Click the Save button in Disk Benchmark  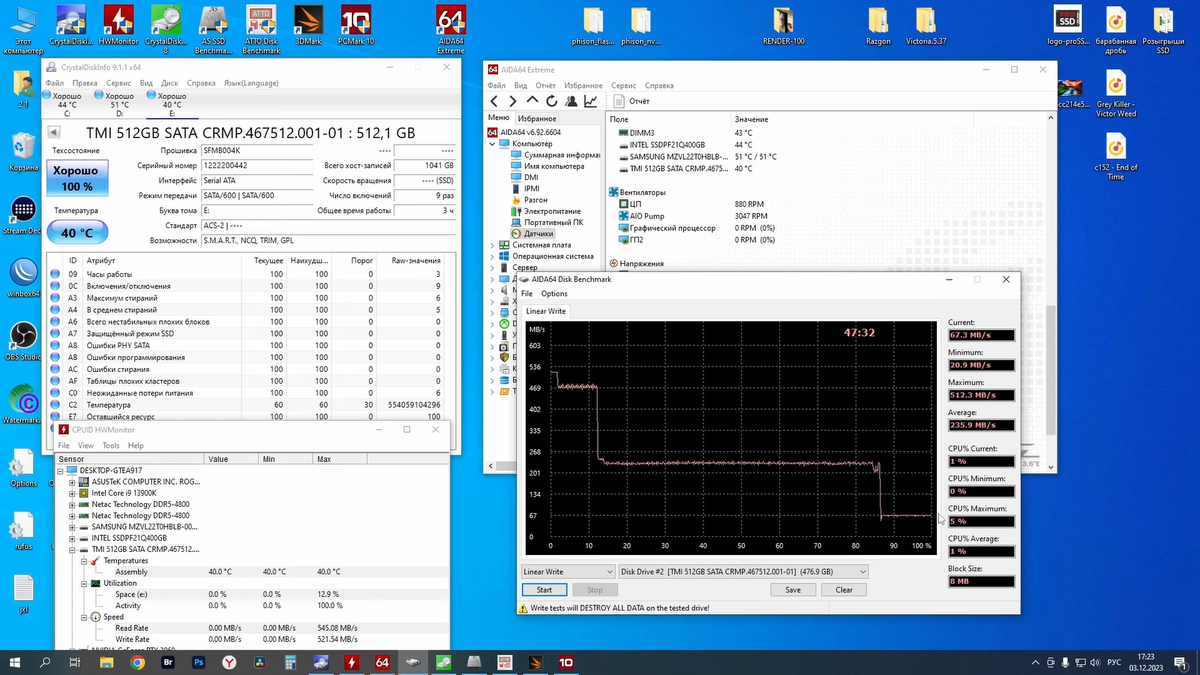pos(793,590)
